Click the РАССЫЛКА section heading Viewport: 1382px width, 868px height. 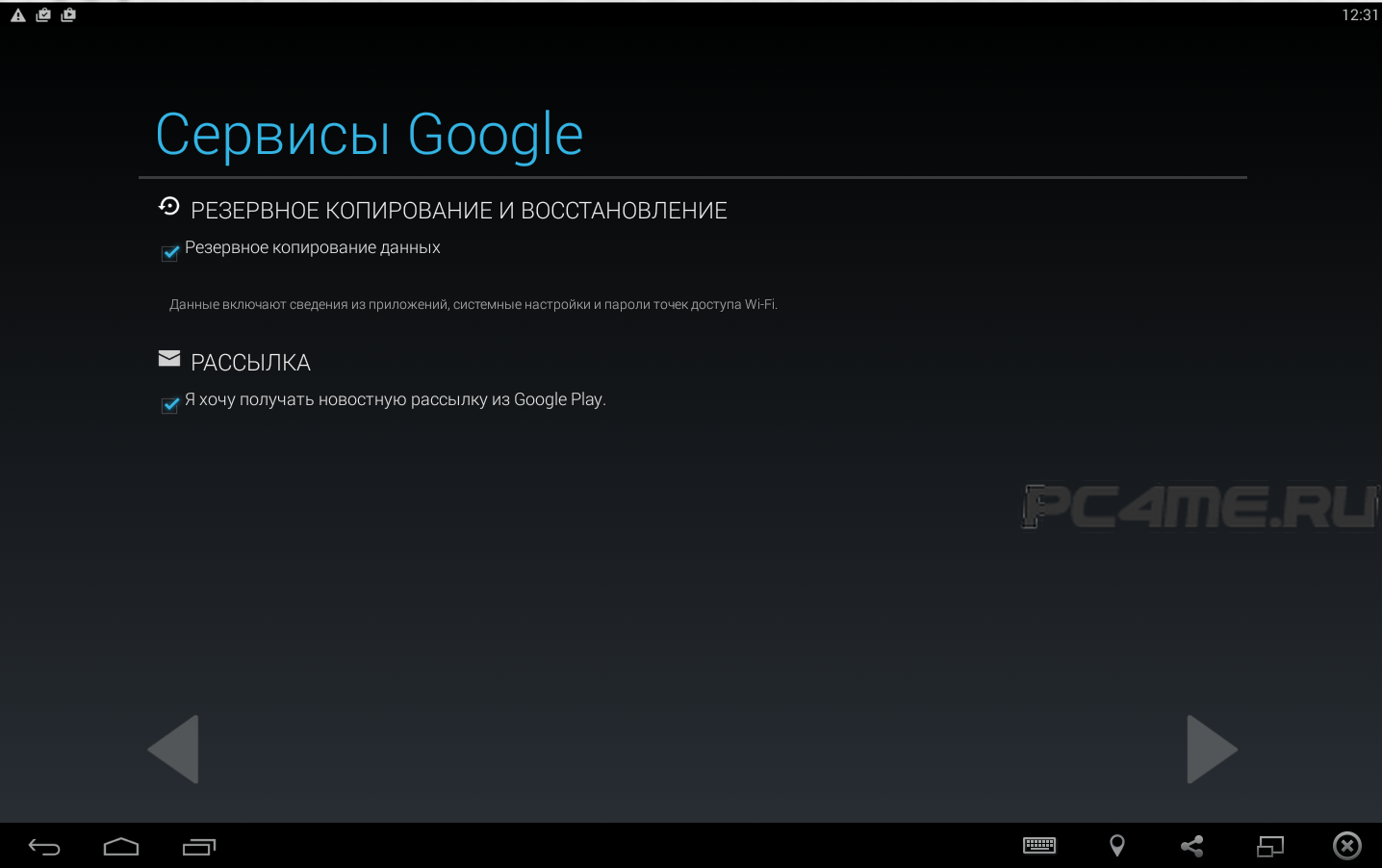[x=251, y=363]
